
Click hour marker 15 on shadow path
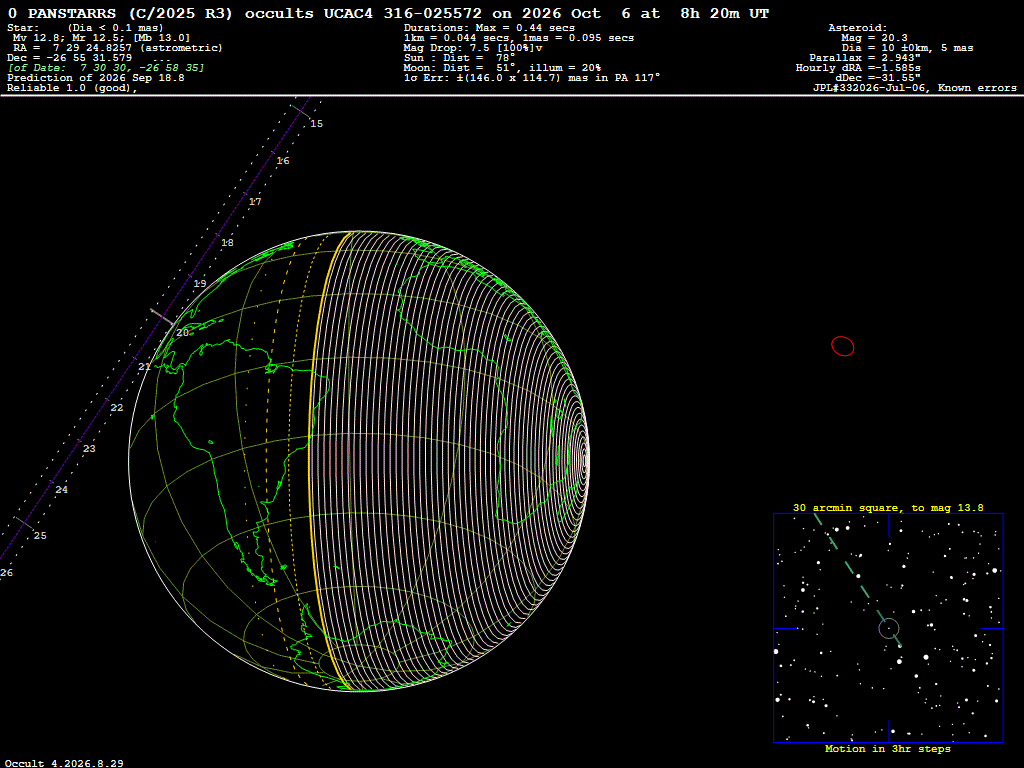(316, 123)
